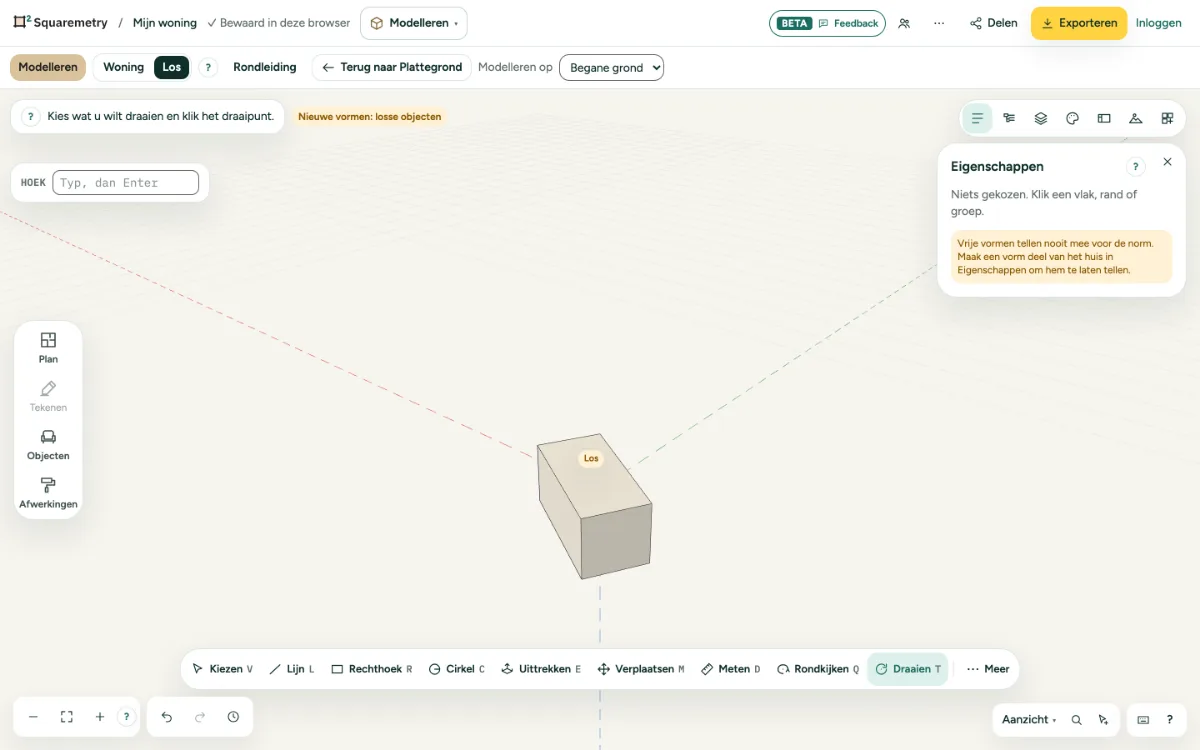The image size is (1200, 750).
Task: Activate the Rondkijken orbit tool
Action: pyautogui.click(x=817, y=669)
